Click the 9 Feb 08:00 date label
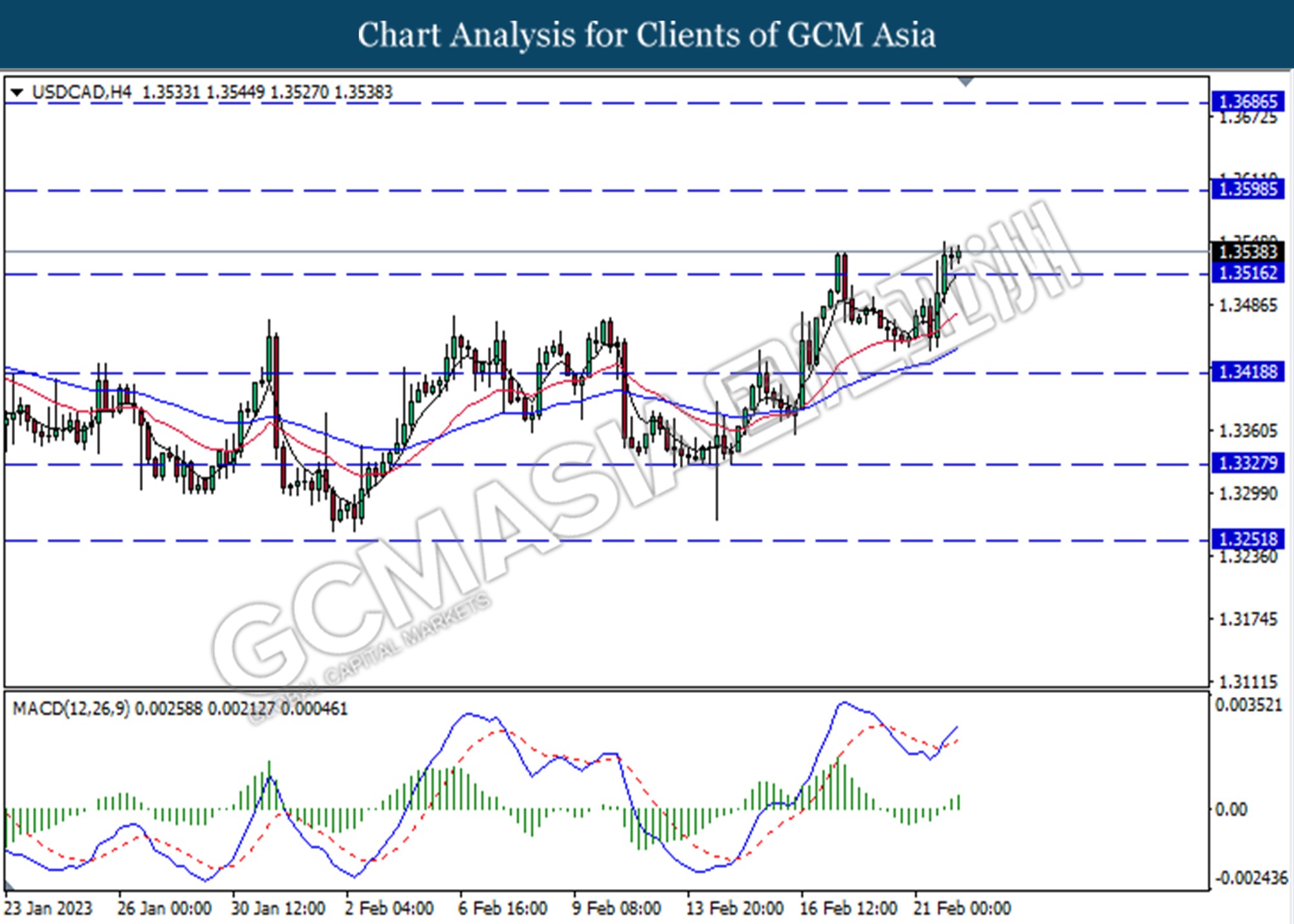Viewport: 1294px width, 924px height. tap(617, 908)
